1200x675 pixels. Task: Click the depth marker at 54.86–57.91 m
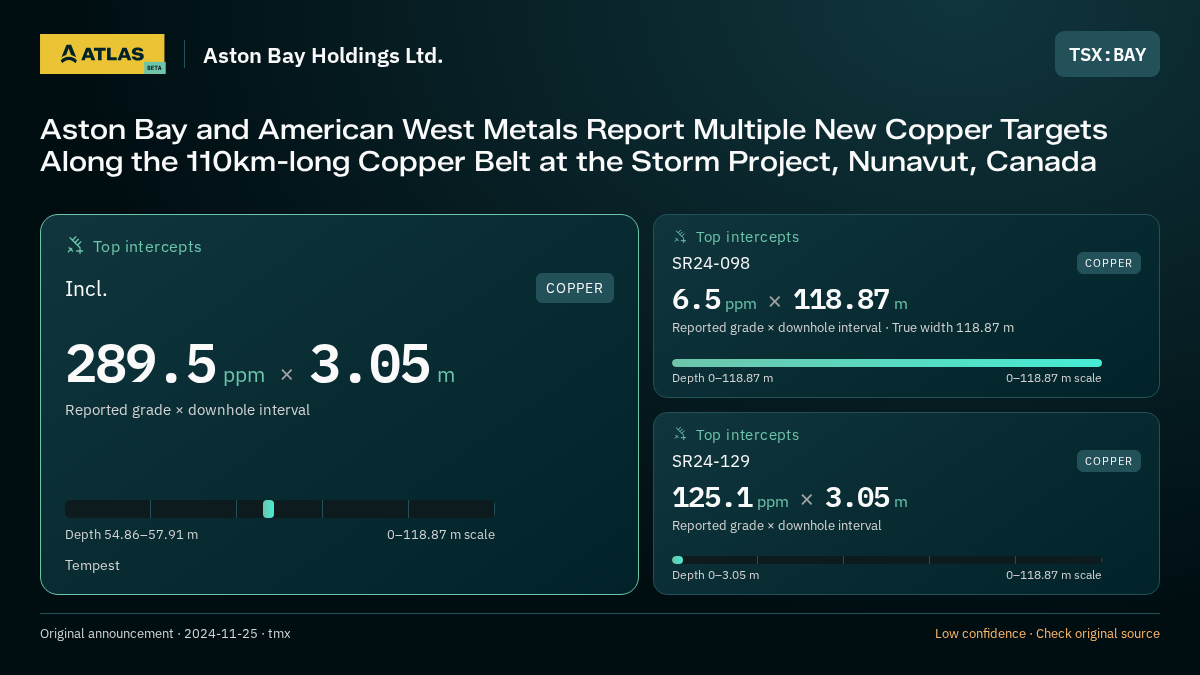[x=268, y=509]
